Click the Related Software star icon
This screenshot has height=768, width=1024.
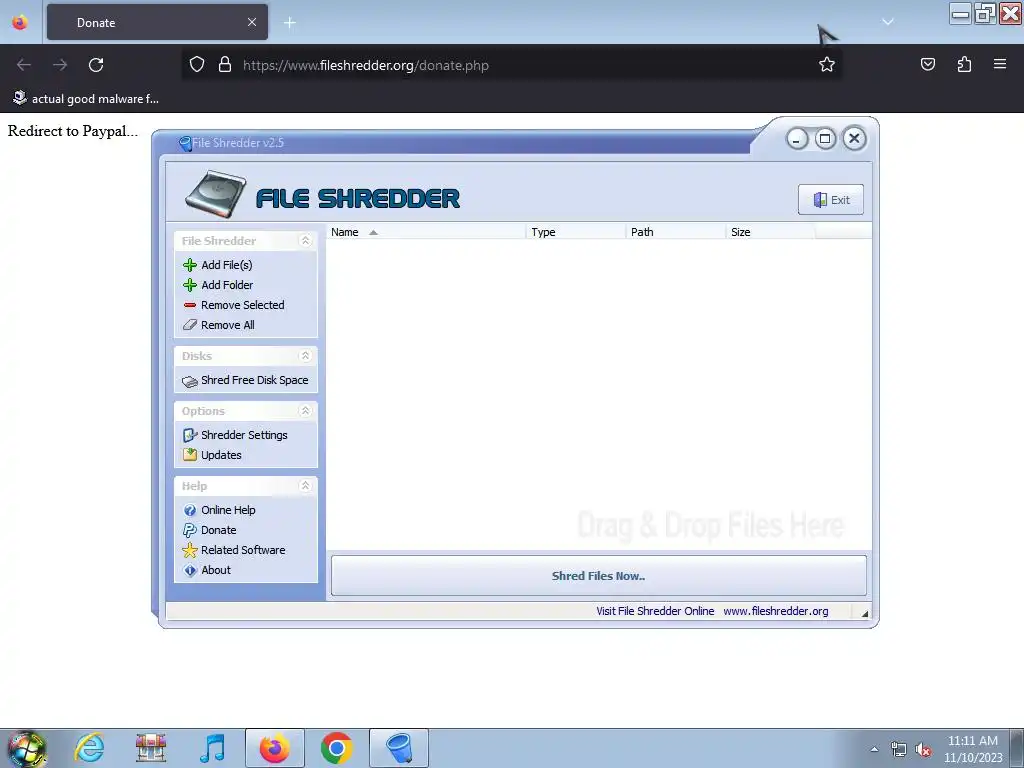(x=190, y=551)
